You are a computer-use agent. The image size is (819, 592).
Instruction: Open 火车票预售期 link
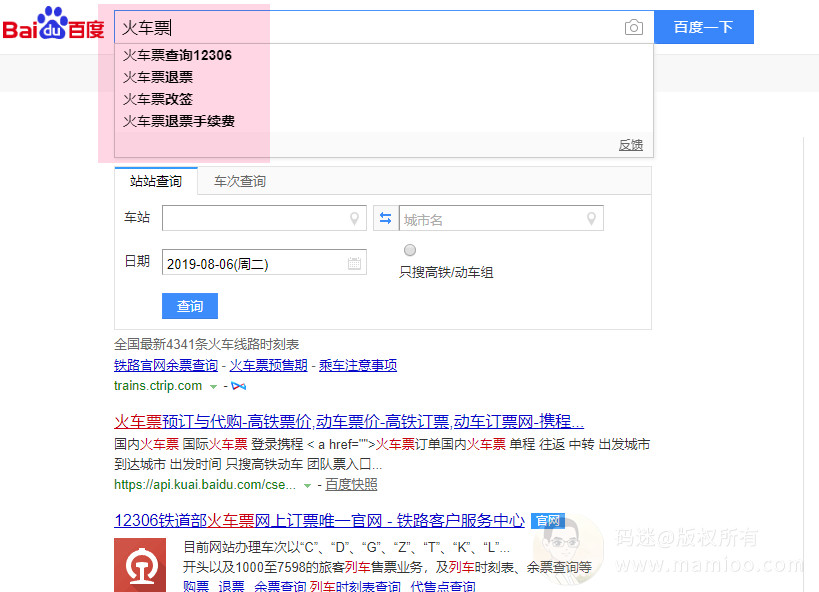coord(268,365)
